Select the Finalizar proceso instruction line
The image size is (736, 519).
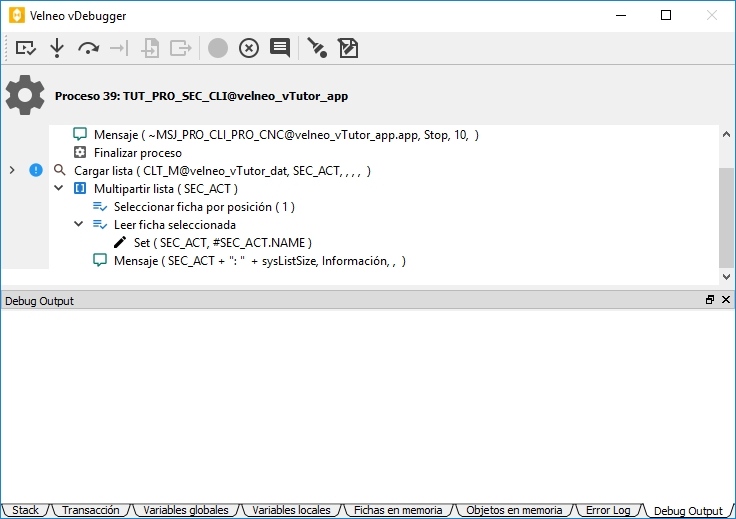(x=137, y=153)
